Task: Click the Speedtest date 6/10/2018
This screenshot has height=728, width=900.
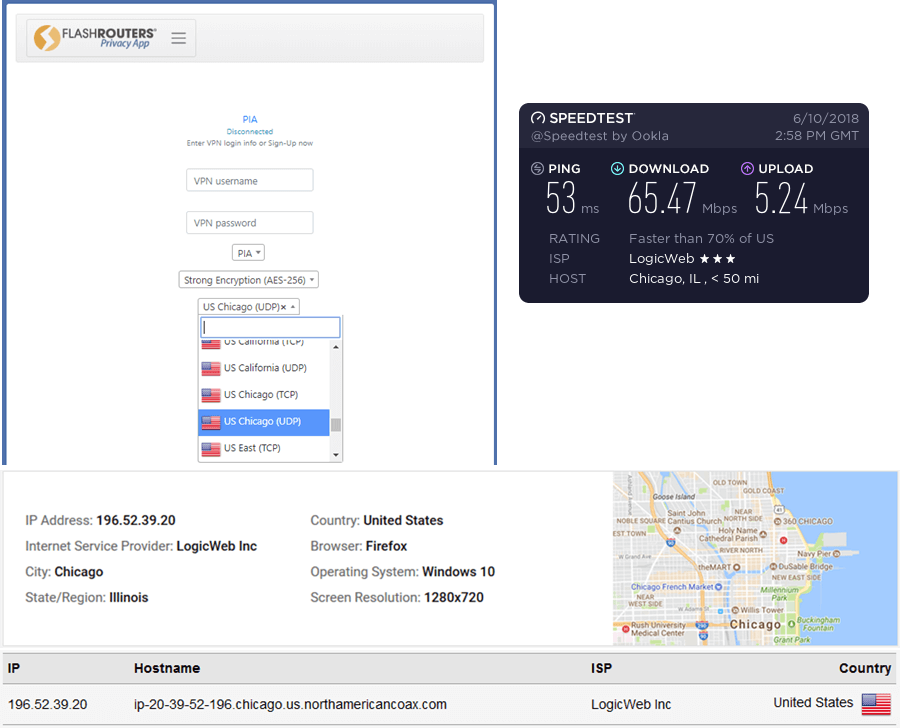Action: pyautogui.click(x=825, y=119)
